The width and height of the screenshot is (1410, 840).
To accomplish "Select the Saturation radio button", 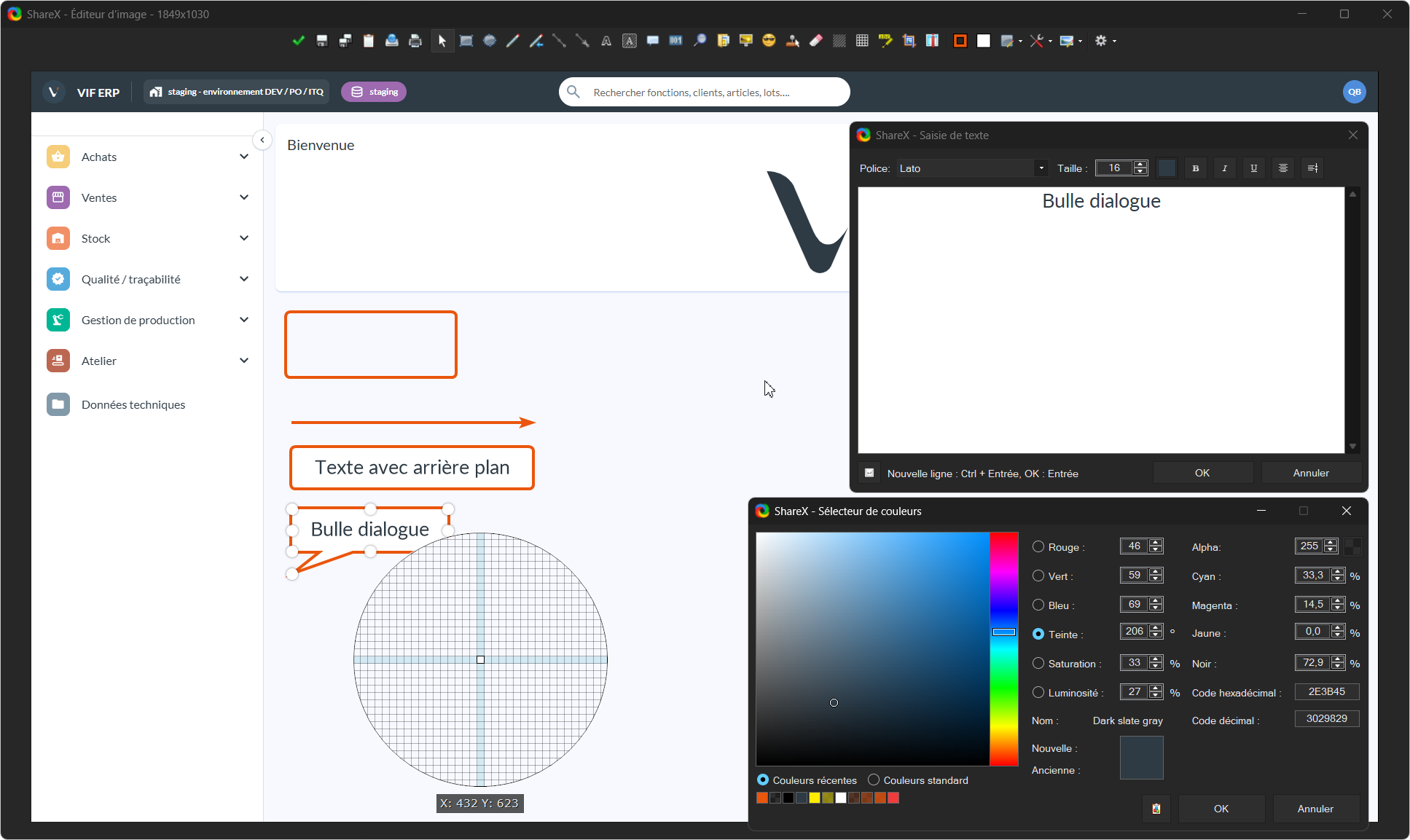I will pyautogui.click(x=1038, y=663).
